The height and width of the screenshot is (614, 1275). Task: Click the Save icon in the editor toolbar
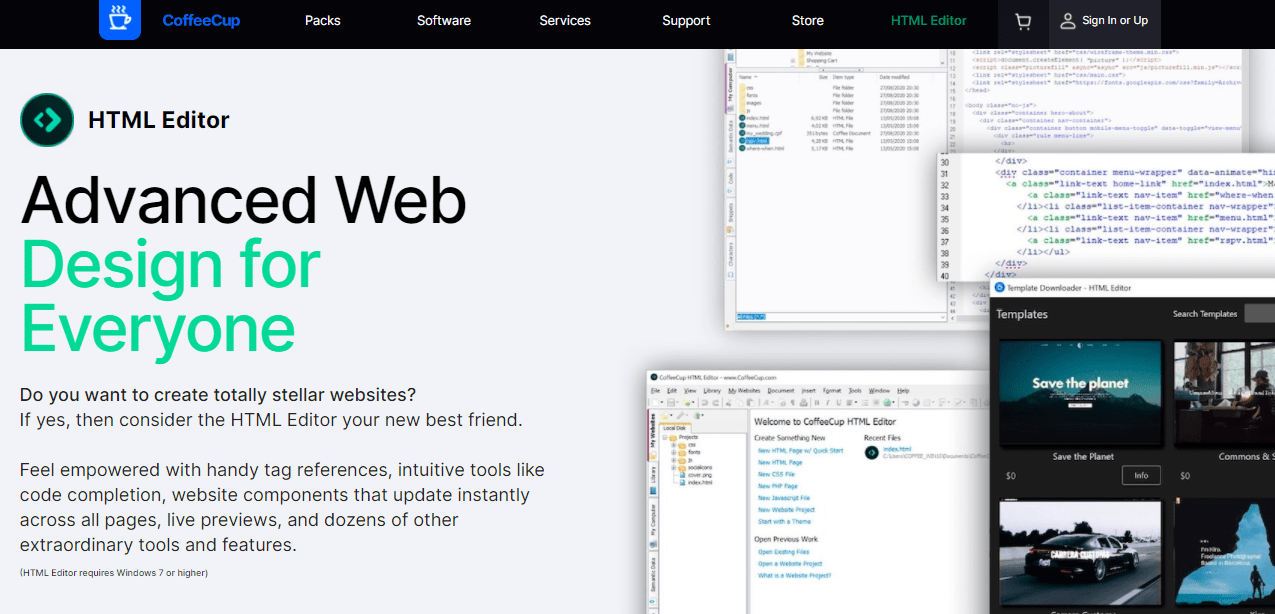tap(670, 402)
